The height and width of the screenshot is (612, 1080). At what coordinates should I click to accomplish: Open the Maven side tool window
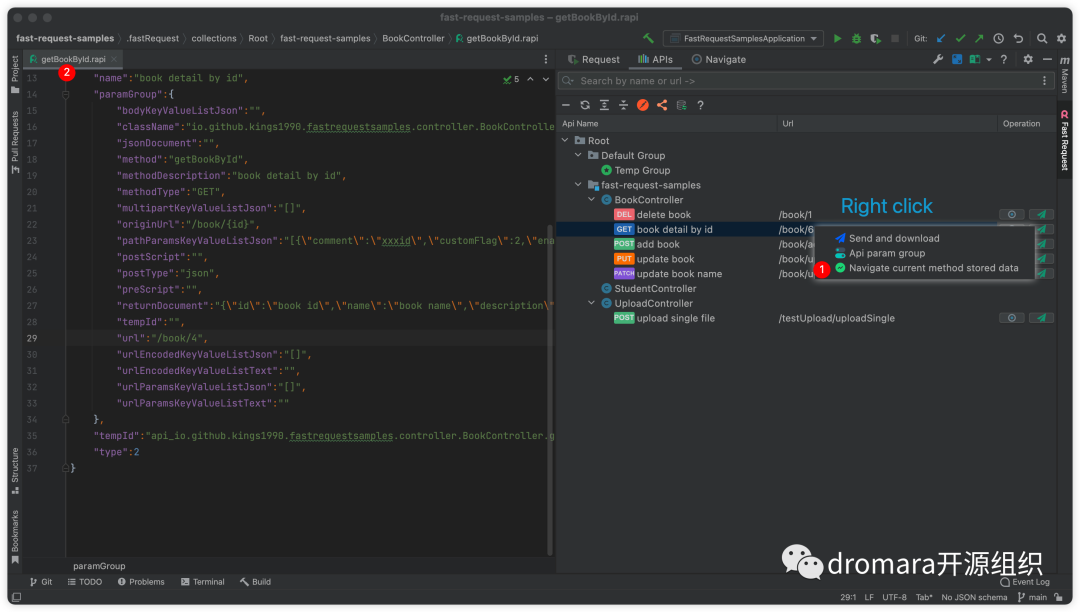[x=1064, y=76]
